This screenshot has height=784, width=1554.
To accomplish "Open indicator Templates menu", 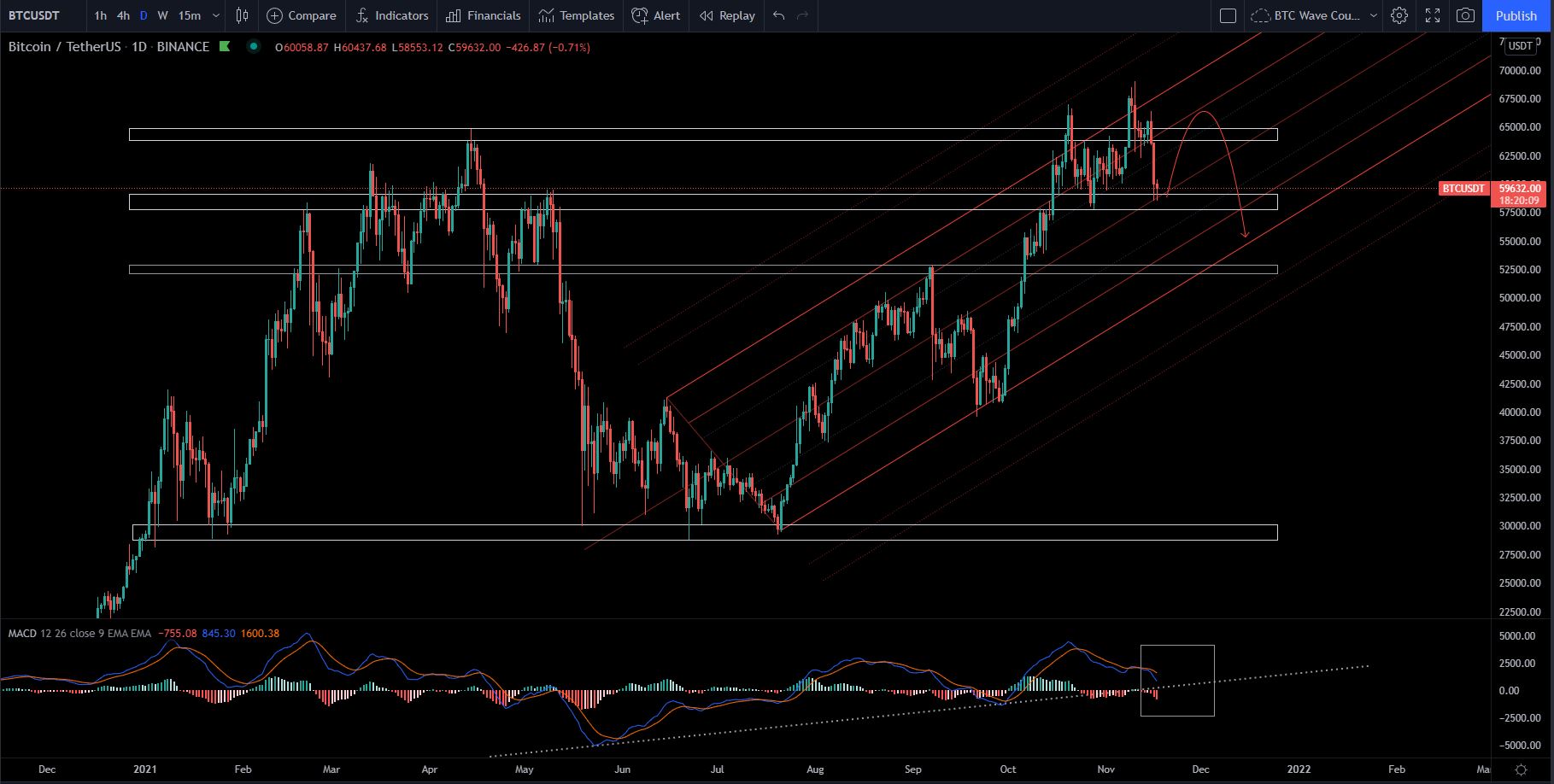I will tap(577, 15).
